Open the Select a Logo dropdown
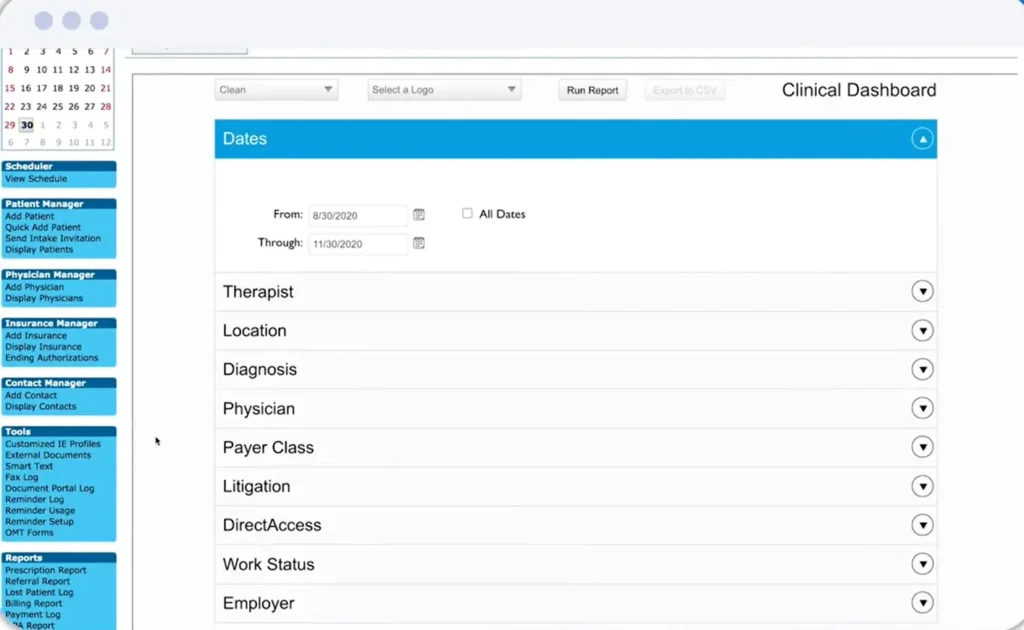The height and width of the screenshot is (630, 1024). pyautogui.click(x=444, y=89)
